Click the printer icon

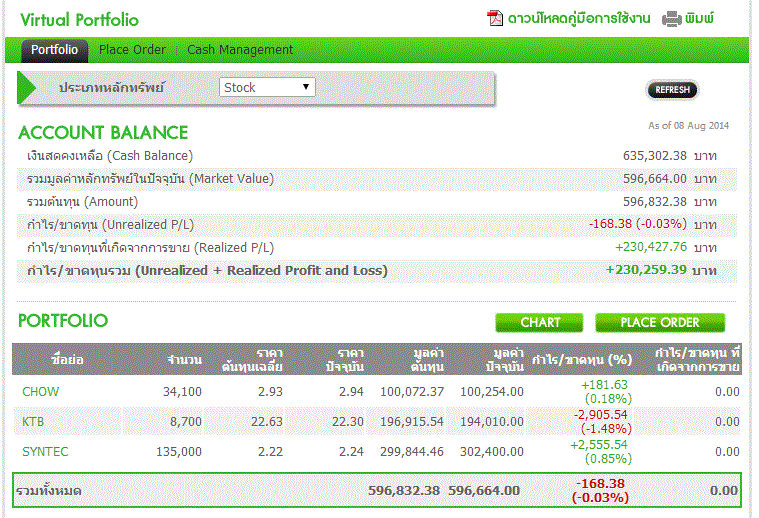[x=672, y=19]
